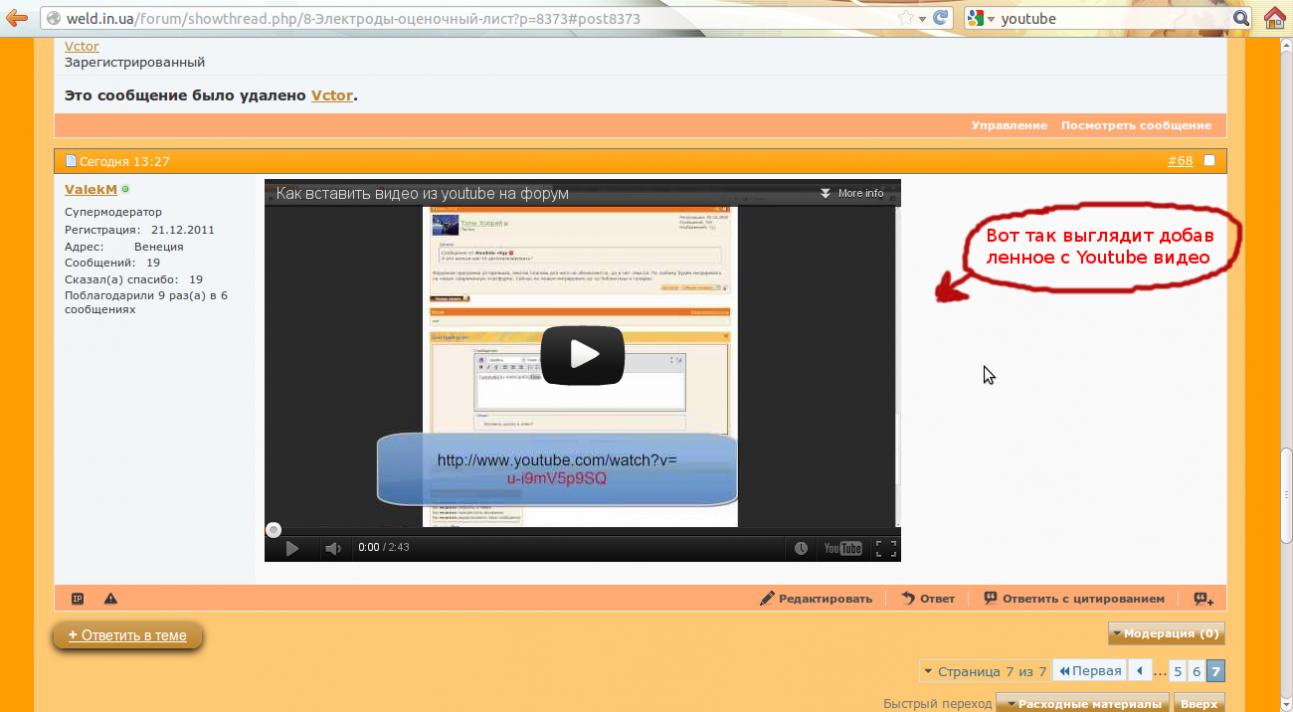Image resolution: width=1293 pixels, height=712 pixels.
Task: Go to page 5 of the thread
Action: tap(1178, 671)
